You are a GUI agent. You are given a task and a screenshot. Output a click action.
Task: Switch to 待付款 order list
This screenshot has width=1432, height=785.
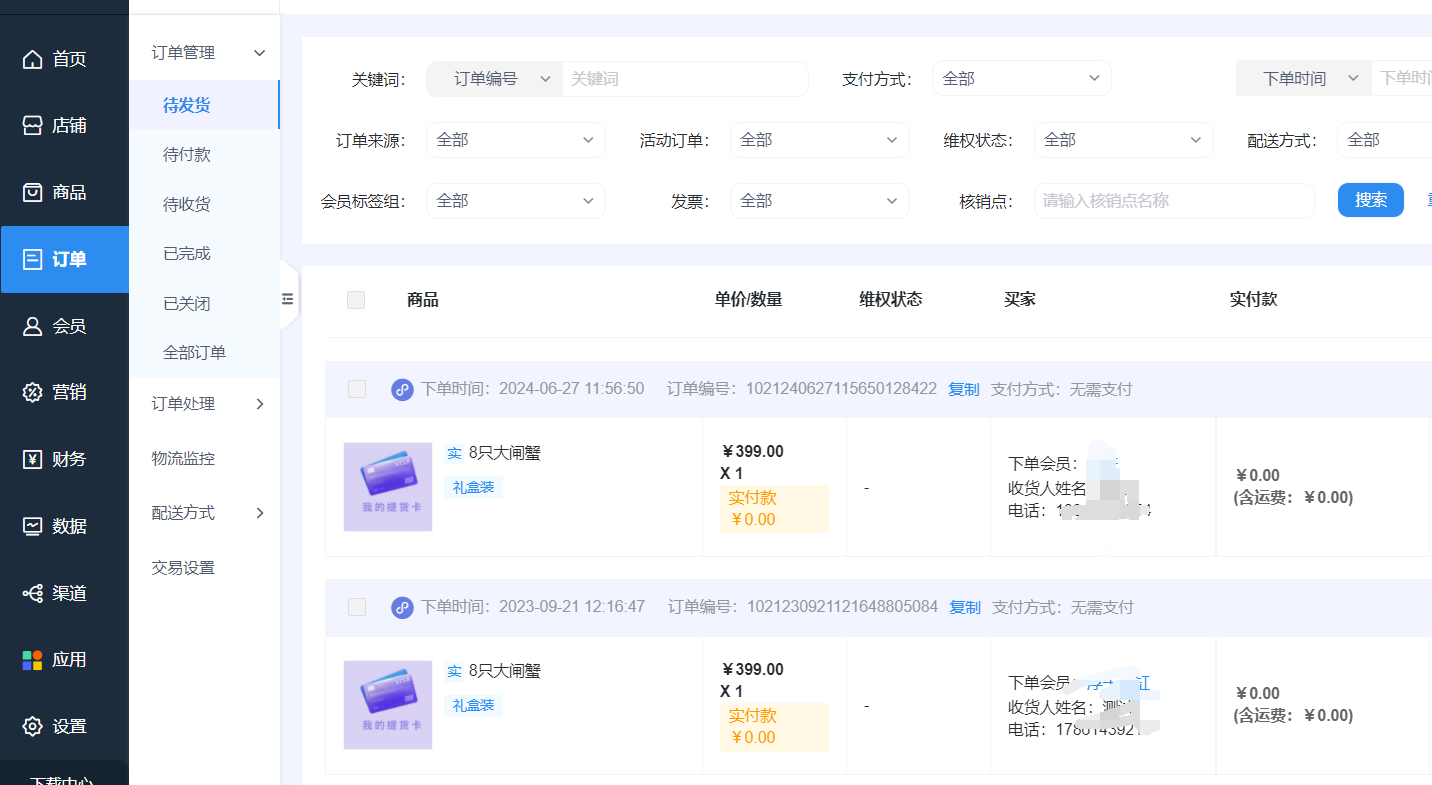coord(187,155)
